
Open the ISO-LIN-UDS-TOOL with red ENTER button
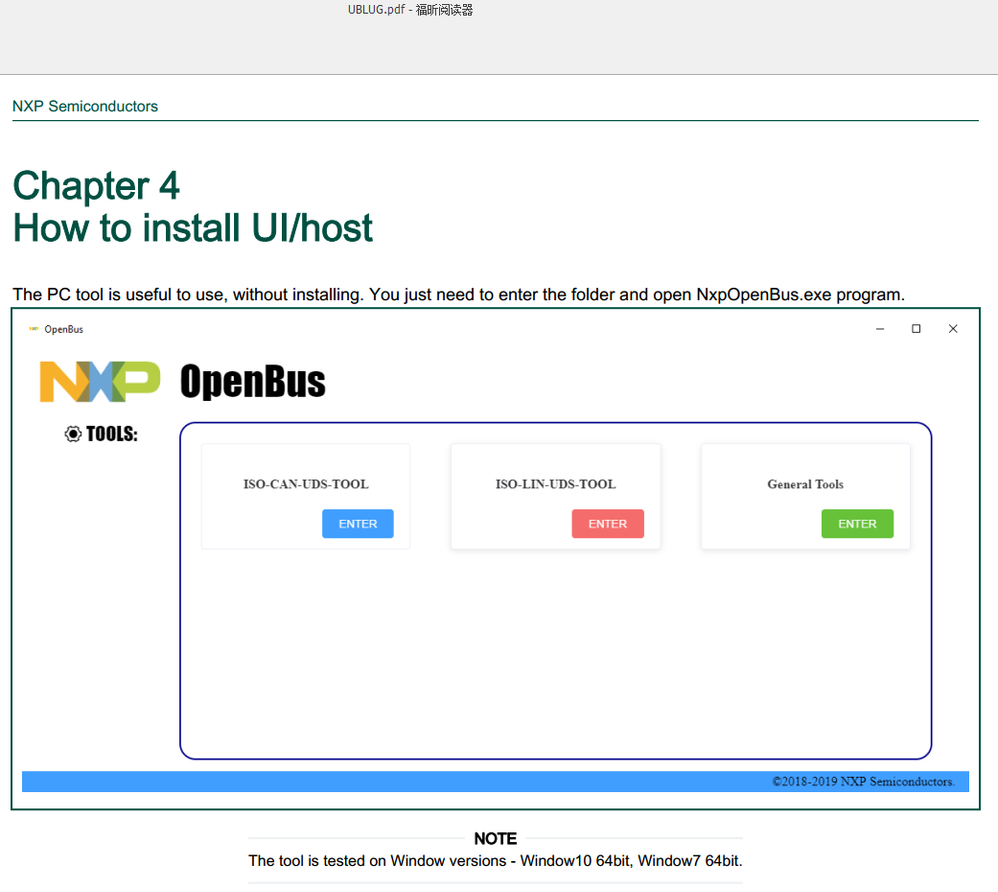coord(607,523)
